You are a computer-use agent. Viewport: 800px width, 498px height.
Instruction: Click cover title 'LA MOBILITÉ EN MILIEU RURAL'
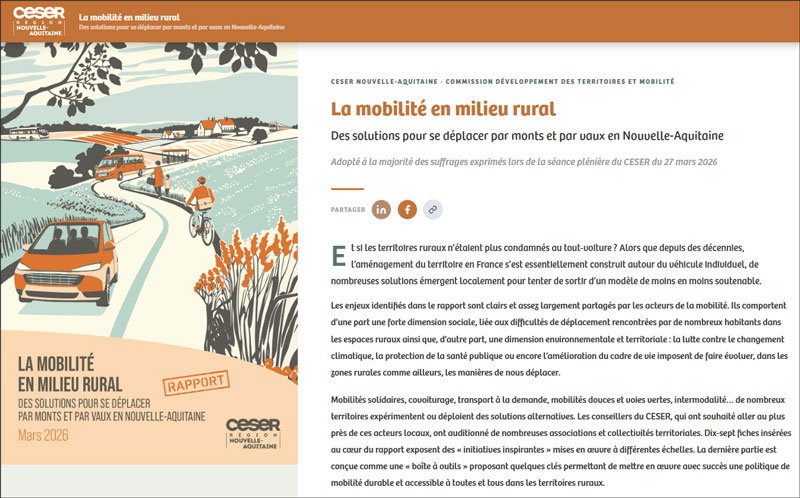point(70,374)
